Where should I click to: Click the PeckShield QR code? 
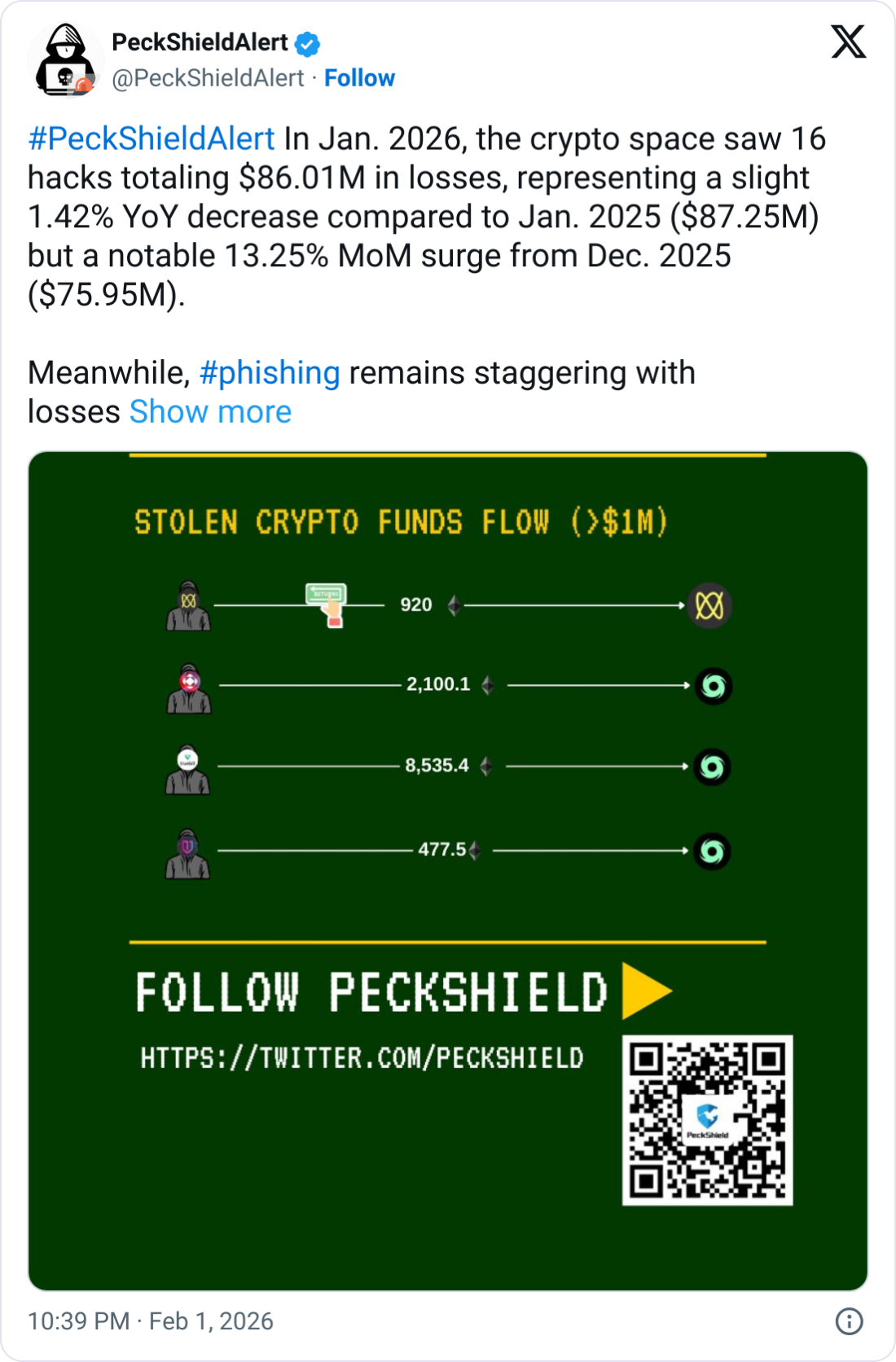[x=707, y=1120]
